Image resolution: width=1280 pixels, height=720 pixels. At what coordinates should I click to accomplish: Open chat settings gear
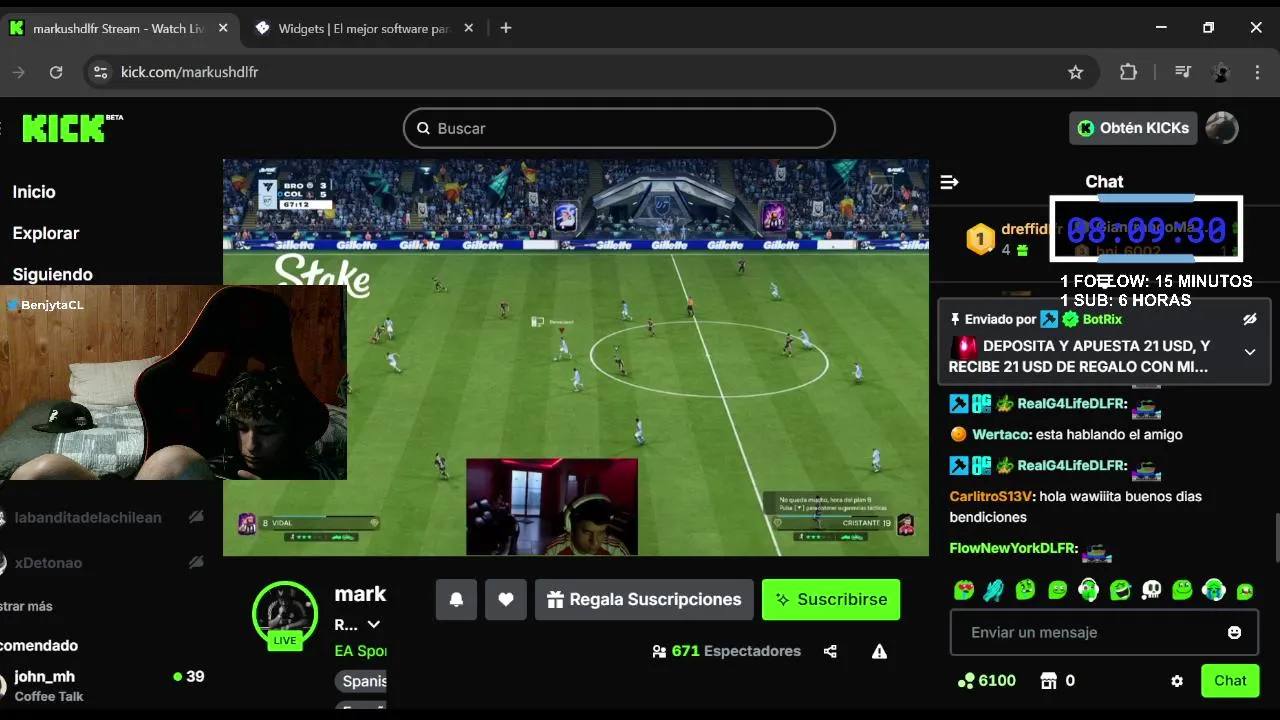pos(1177,681)
